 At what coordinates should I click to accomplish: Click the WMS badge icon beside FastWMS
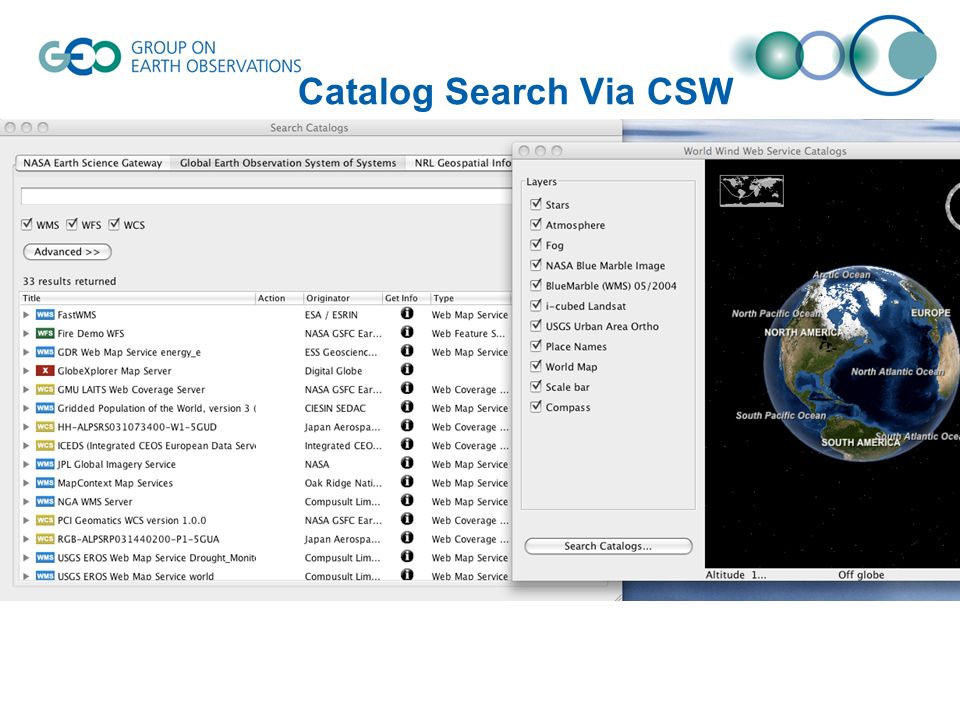(x=45, y=315)
